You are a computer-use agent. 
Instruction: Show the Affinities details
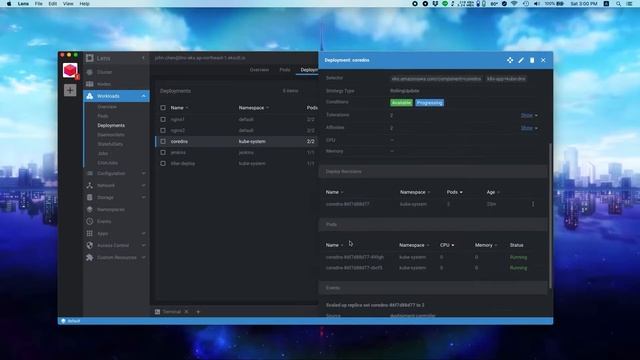529,128
